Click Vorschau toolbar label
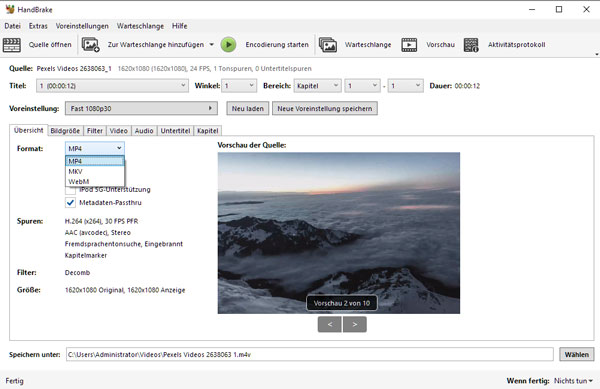Image resolution: width=600 pixels, height=389 pixels. 440,45
